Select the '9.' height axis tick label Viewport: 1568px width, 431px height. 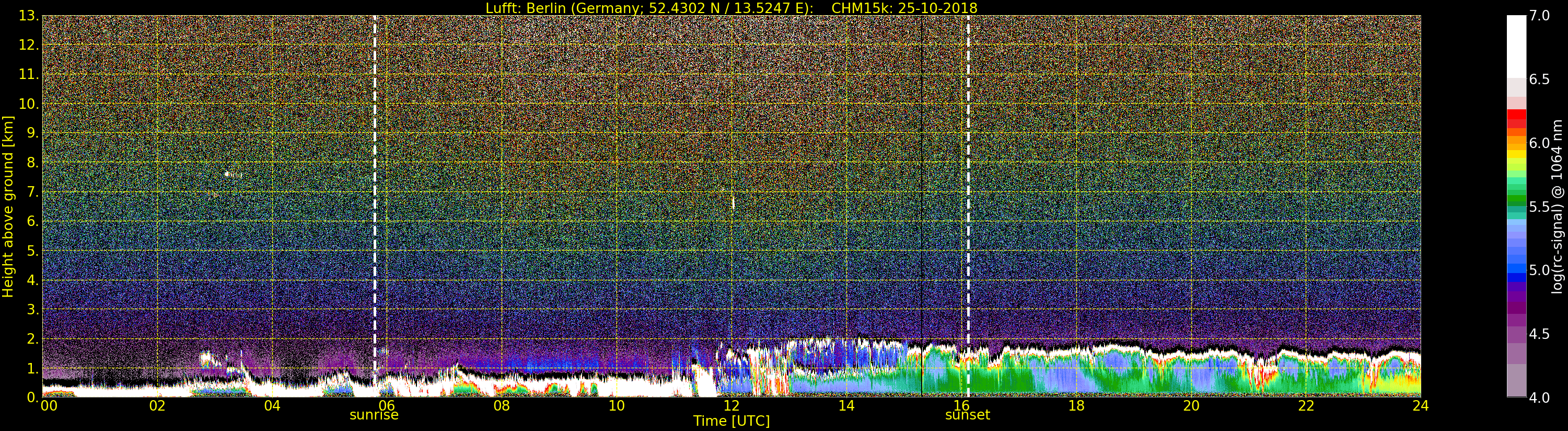click(x=33, y=133)
